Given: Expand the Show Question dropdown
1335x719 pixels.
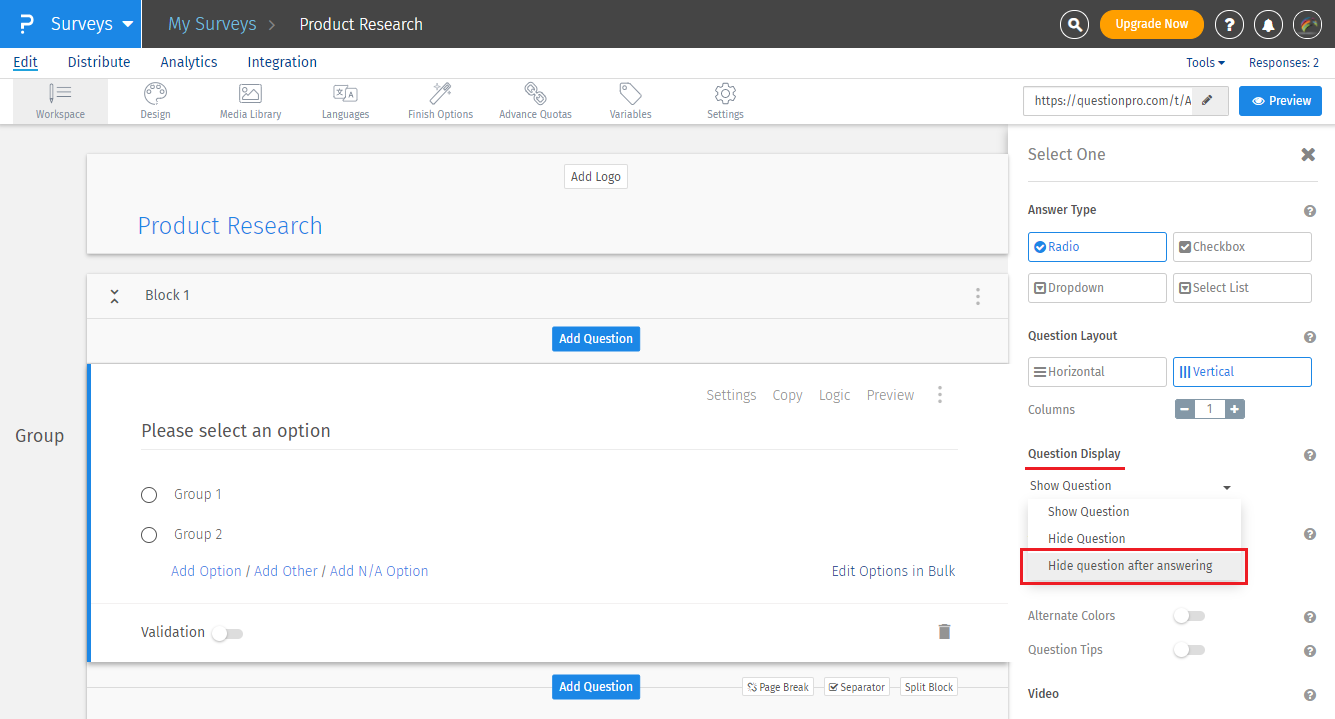Looking at the screenshot, I should tap(1130, 486).
